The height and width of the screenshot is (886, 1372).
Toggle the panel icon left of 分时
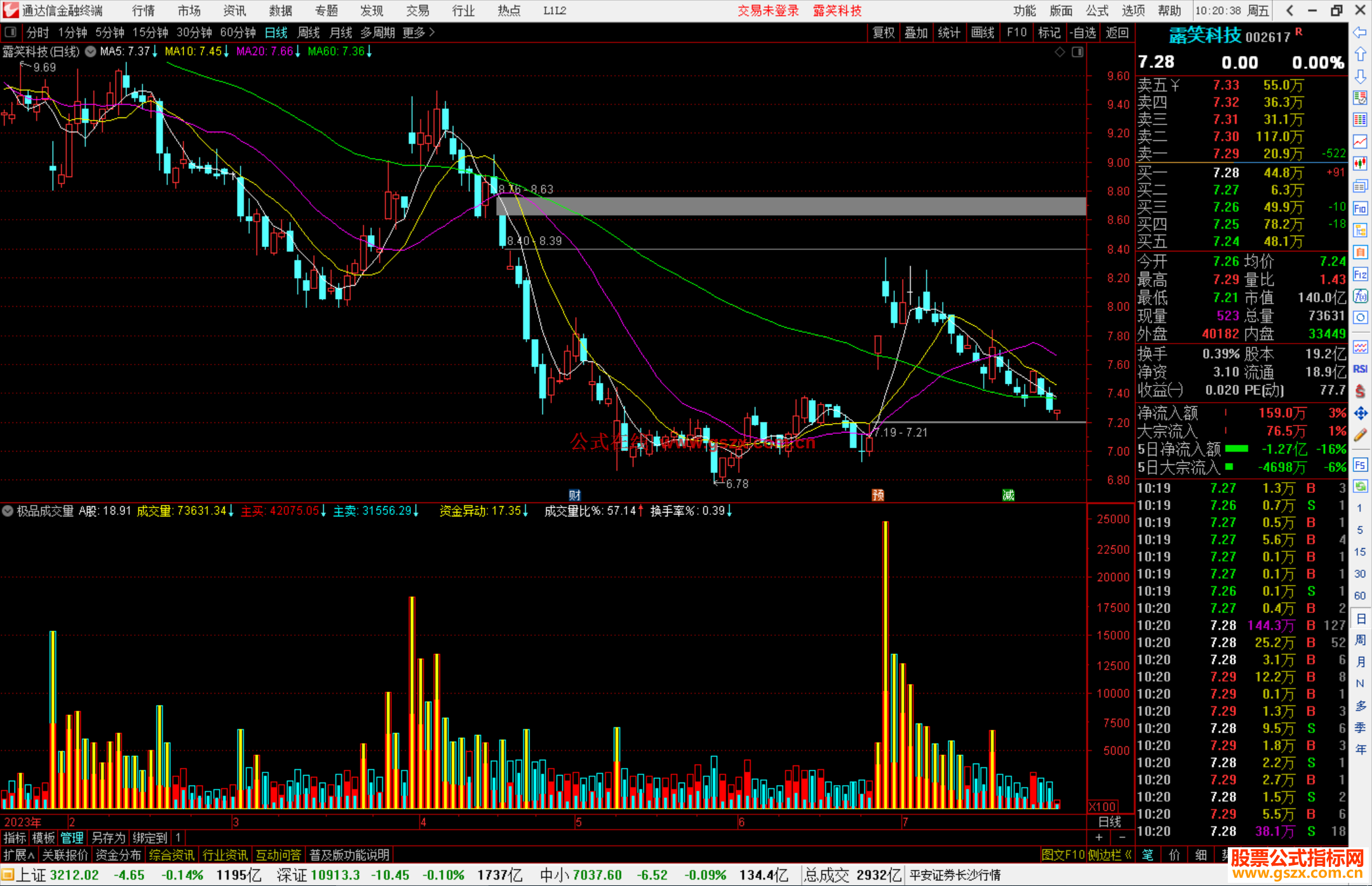(10, 32)
